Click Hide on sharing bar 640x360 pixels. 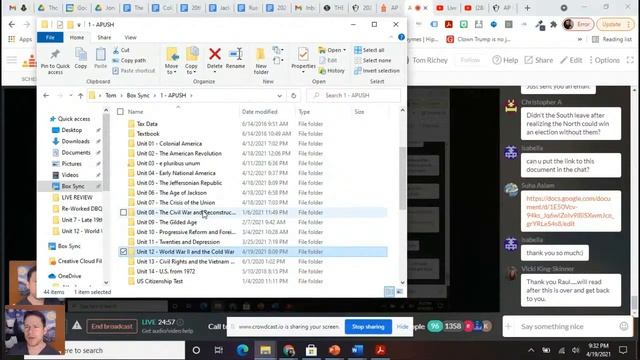pyautogui.click(x=402, y=327)
